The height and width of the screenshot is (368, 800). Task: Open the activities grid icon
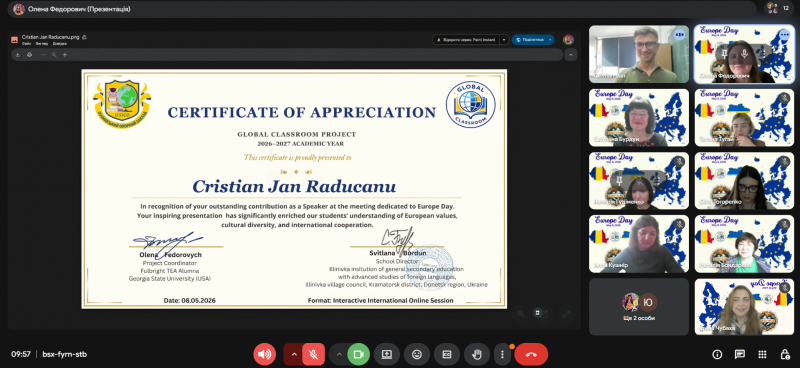[x=762, y=354]
